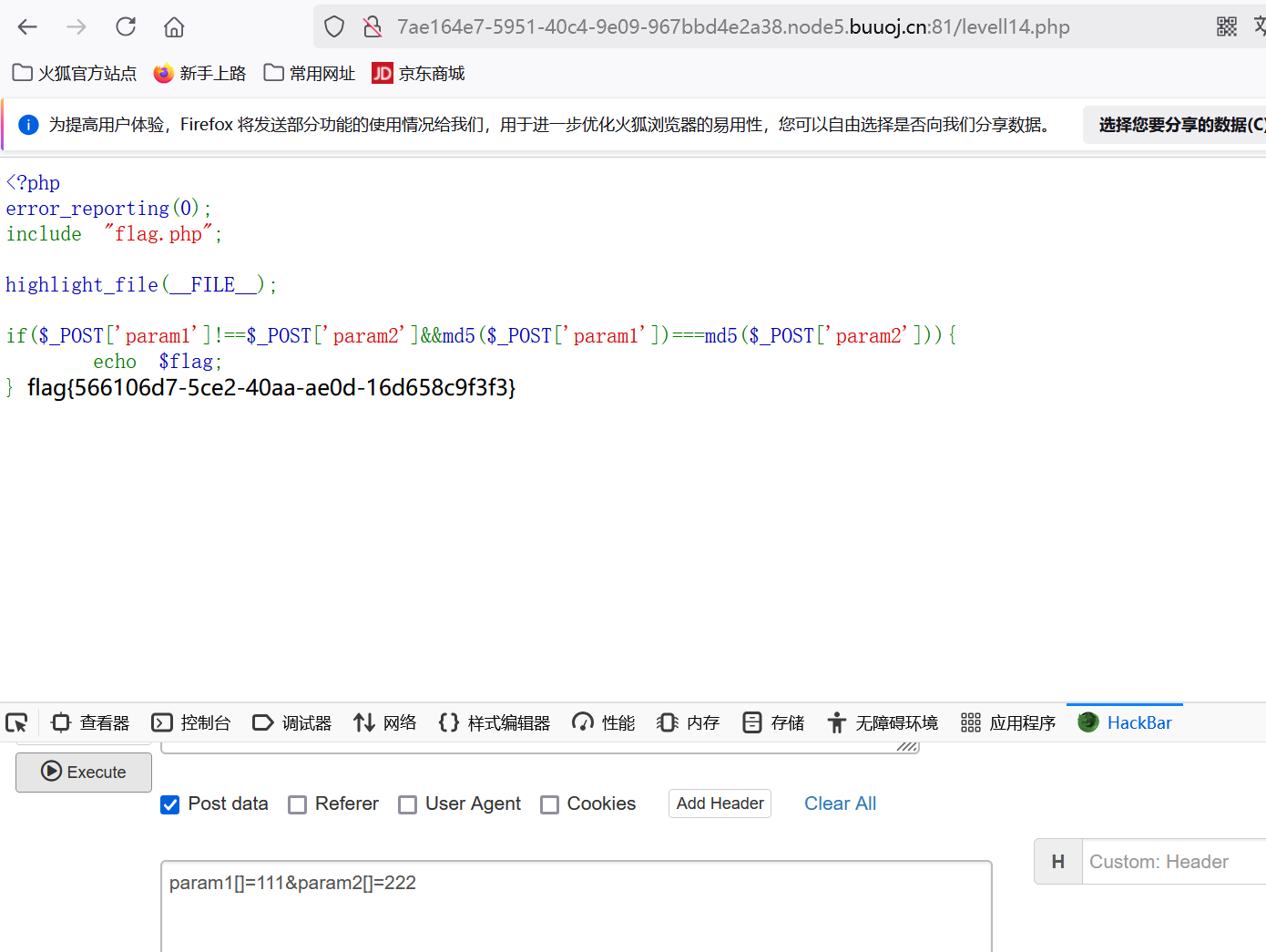Expand the 常用网址 bookmarks folder

point(309,73)
